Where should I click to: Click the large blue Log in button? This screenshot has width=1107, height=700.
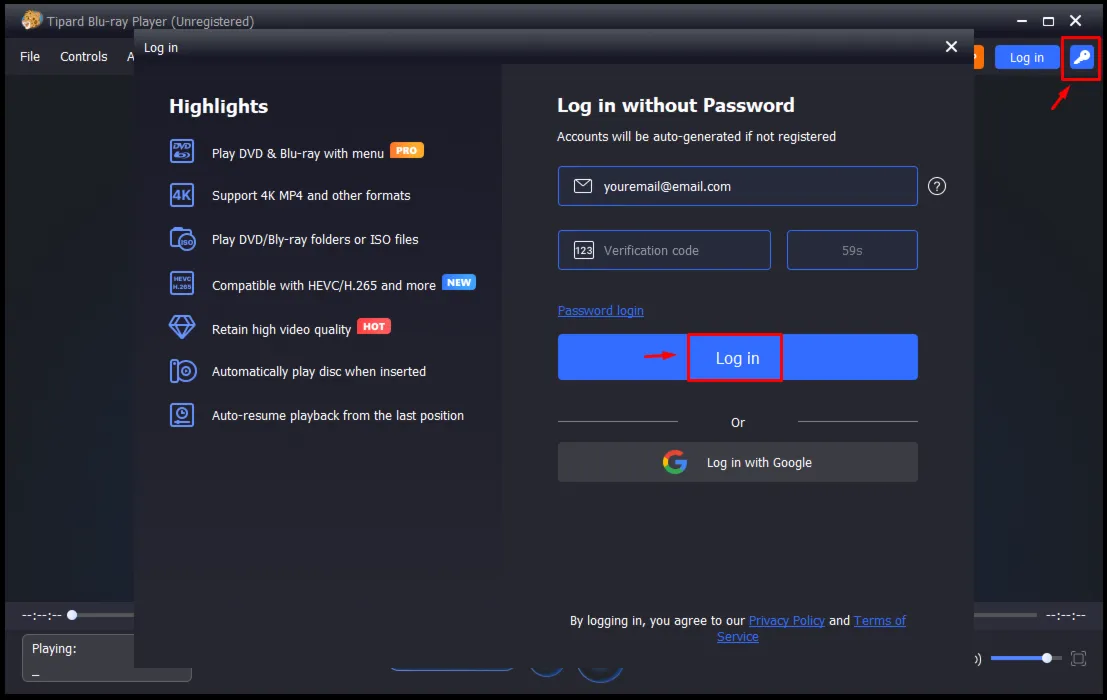pyautogui.click(x=737, y=357)
